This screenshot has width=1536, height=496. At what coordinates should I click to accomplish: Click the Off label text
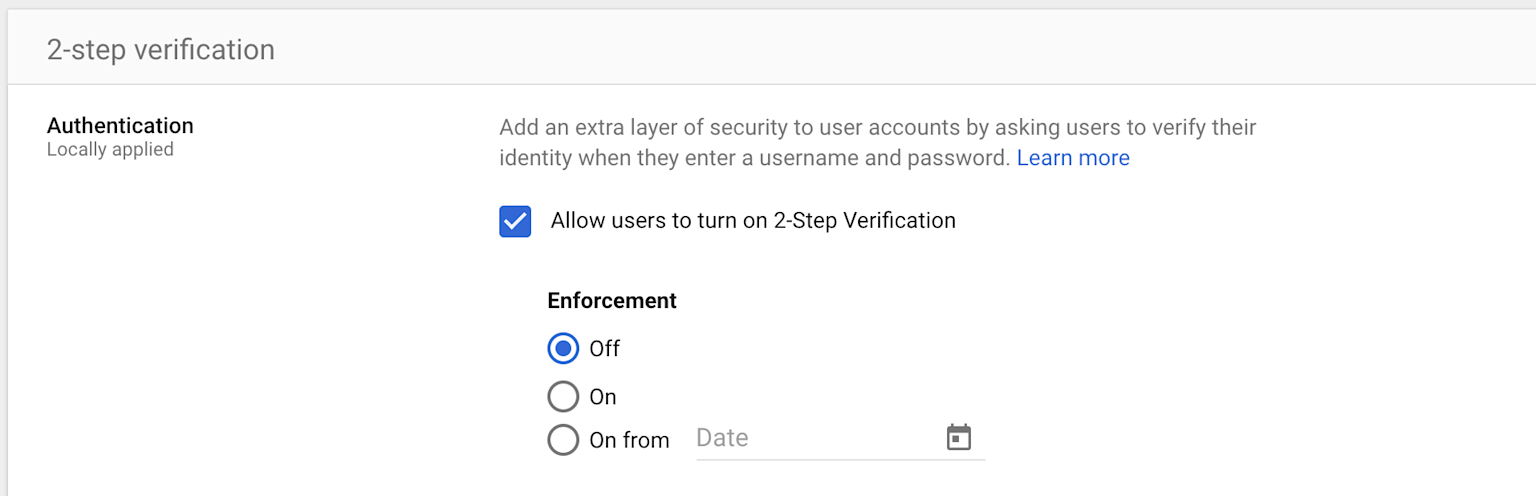605,349
